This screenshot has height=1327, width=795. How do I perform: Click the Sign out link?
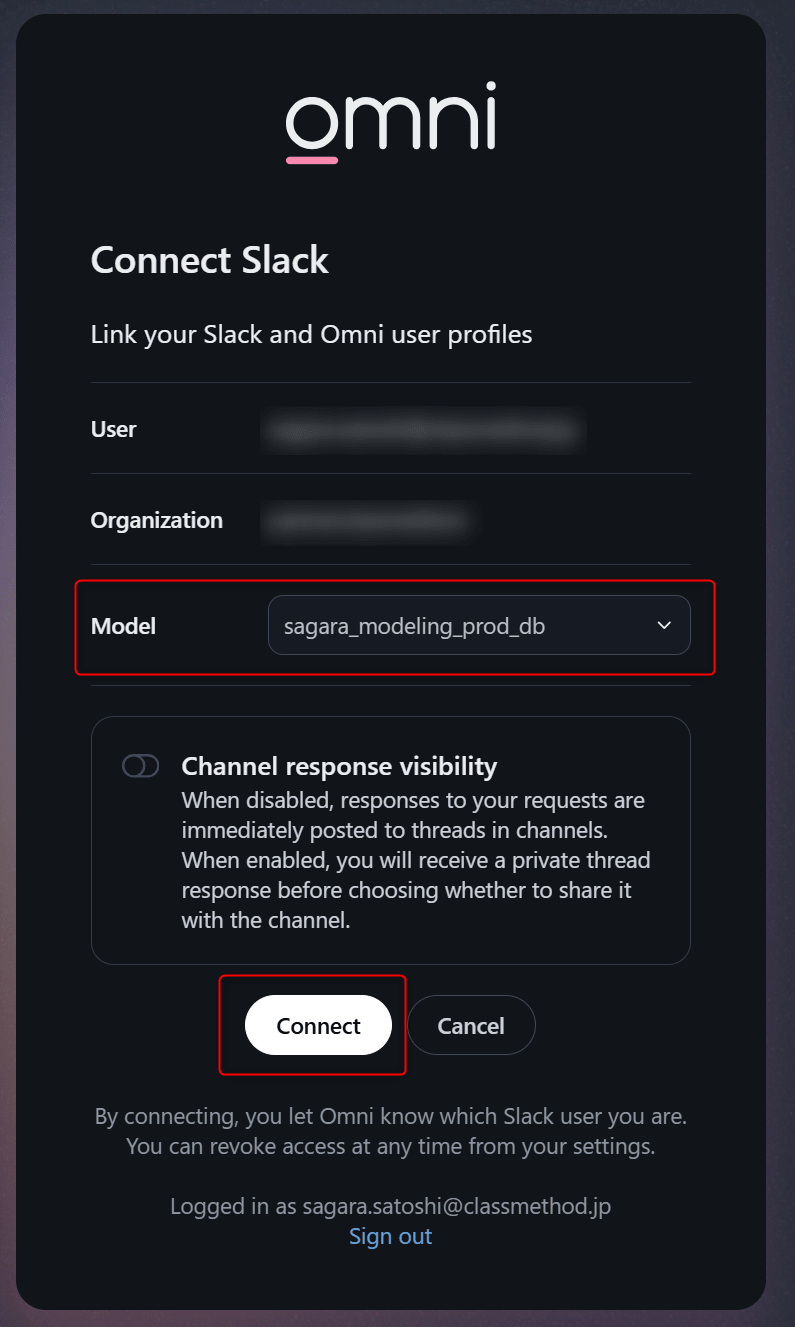(x=390, y=1236)
